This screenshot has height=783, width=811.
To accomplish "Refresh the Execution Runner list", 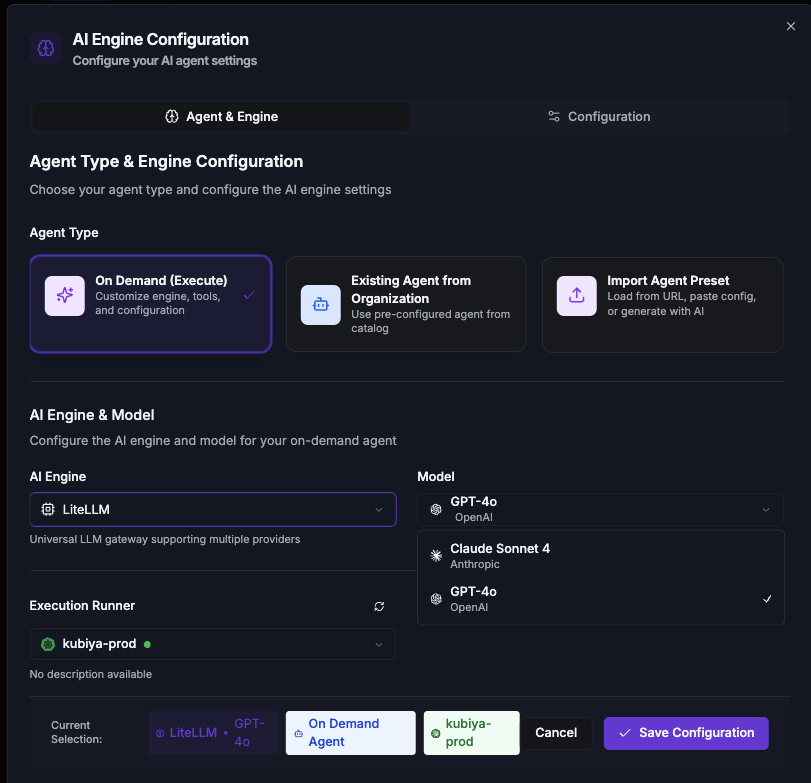I will (379, 606).
